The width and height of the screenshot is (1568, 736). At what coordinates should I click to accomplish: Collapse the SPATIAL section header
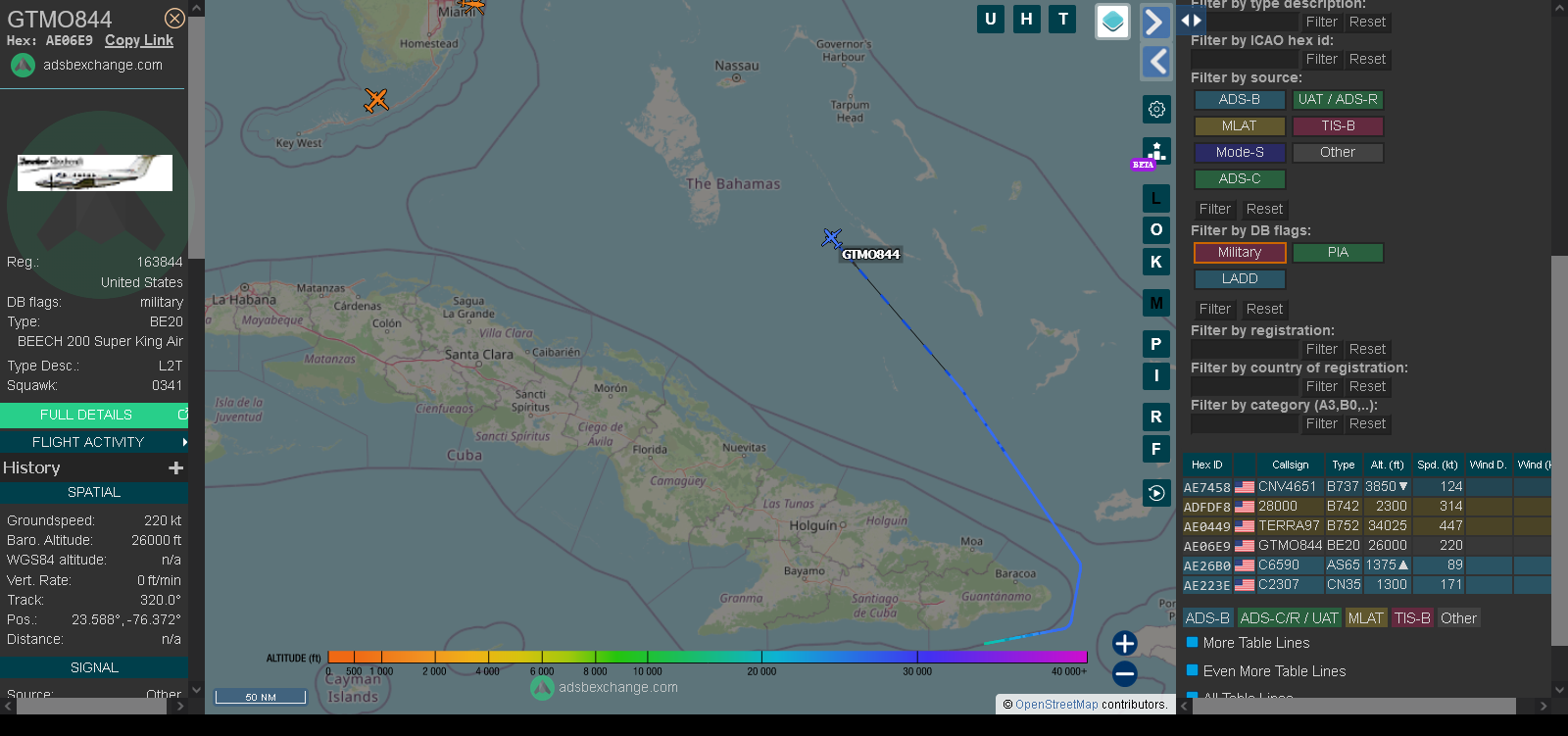(x=94, y=492)
